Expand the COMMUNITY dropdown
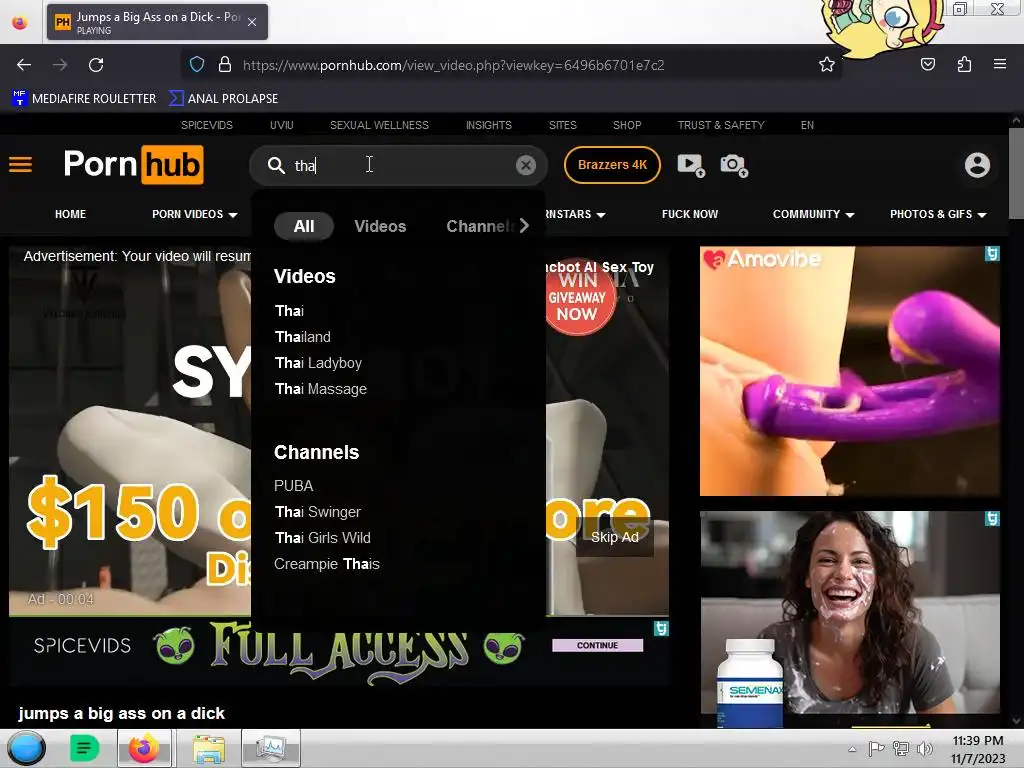Image resolution: width=1024 pixels, height=768 pixels. click(x=813, y=214)
